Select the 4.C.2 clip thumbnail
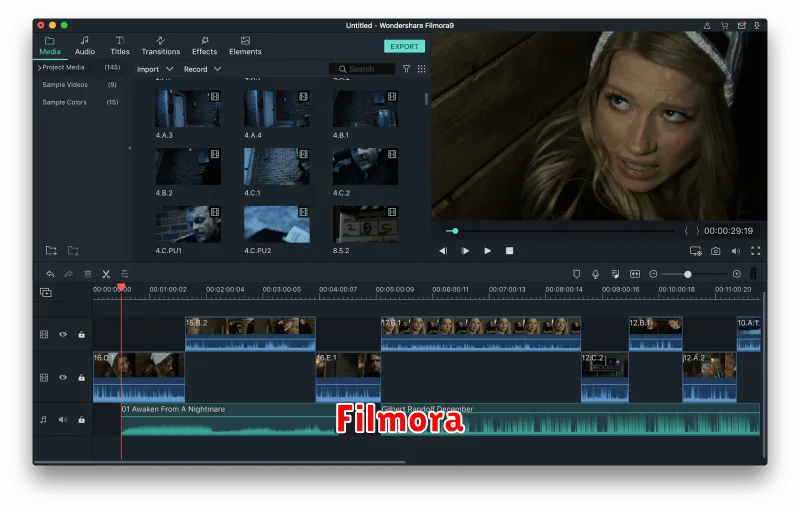Image resolution: width=800 pixels, height=512 pixels. [365, 166]
